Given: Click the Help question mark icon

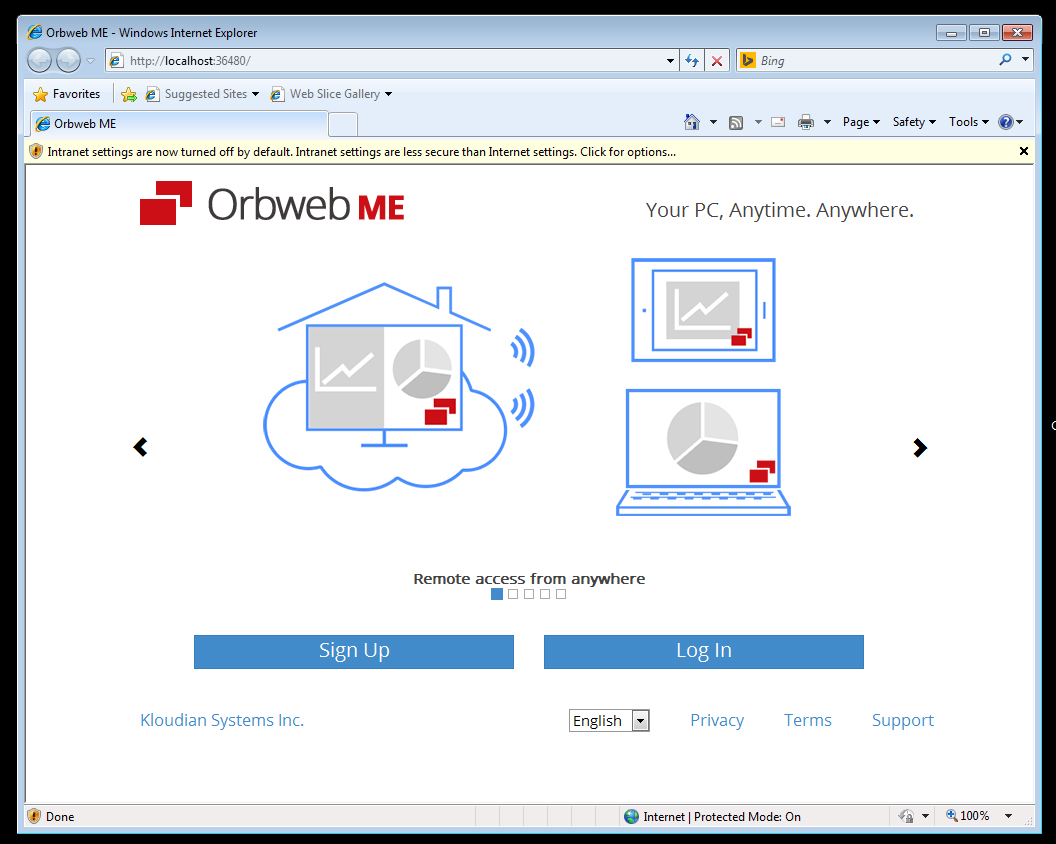Looking at the screenshot, I should (x=1005, y=122).
